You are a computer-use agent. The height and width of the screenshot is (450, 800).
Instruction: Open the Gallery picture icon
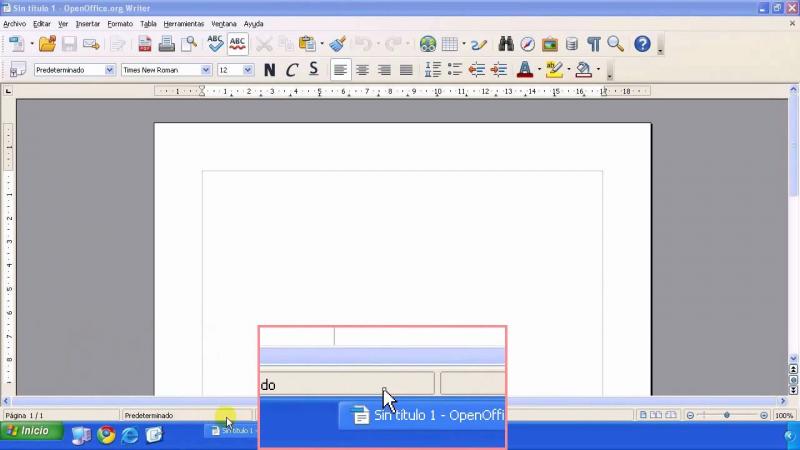click(x=550, y=44)
